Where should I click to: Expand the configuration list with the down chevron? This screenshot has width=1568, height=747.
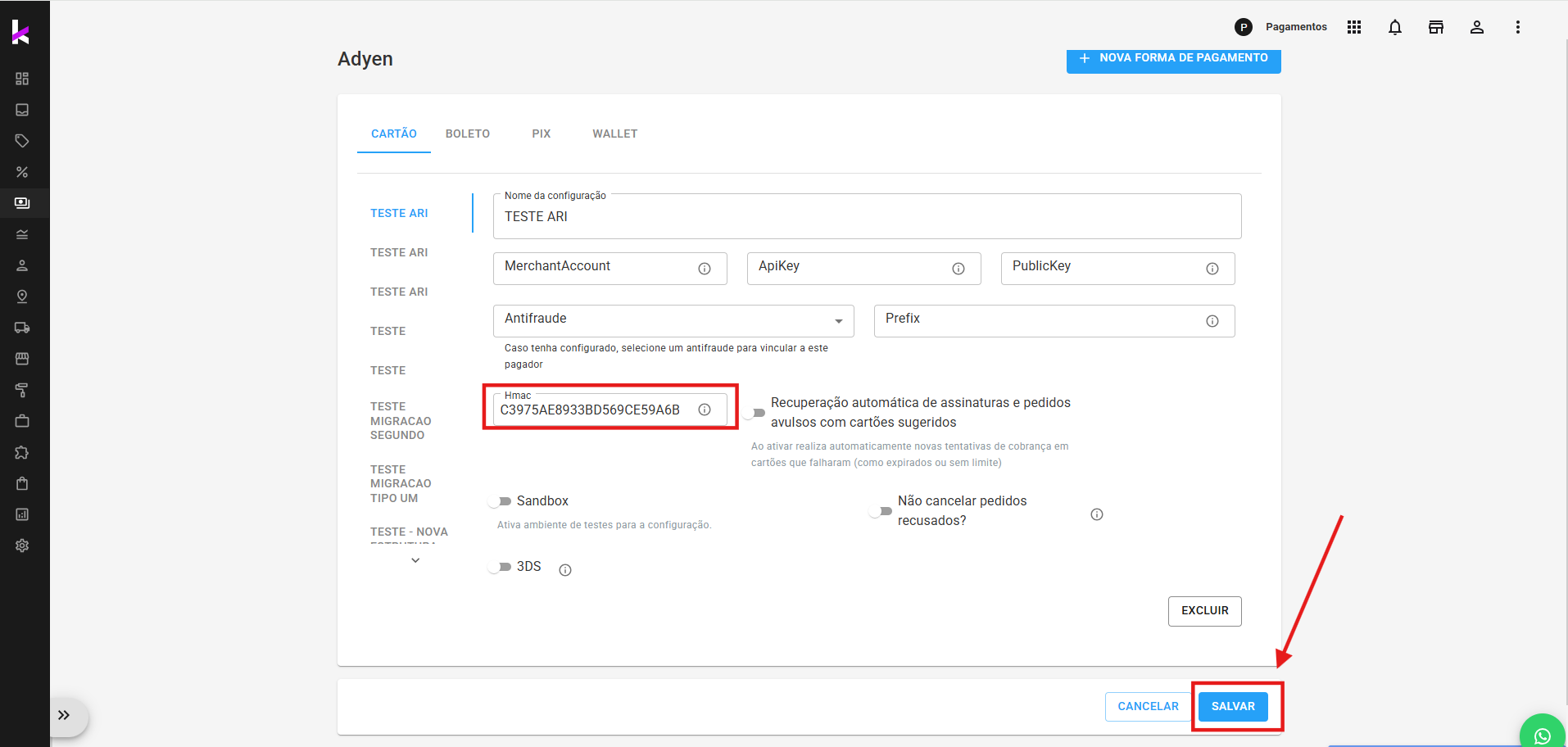pos(415,560)
